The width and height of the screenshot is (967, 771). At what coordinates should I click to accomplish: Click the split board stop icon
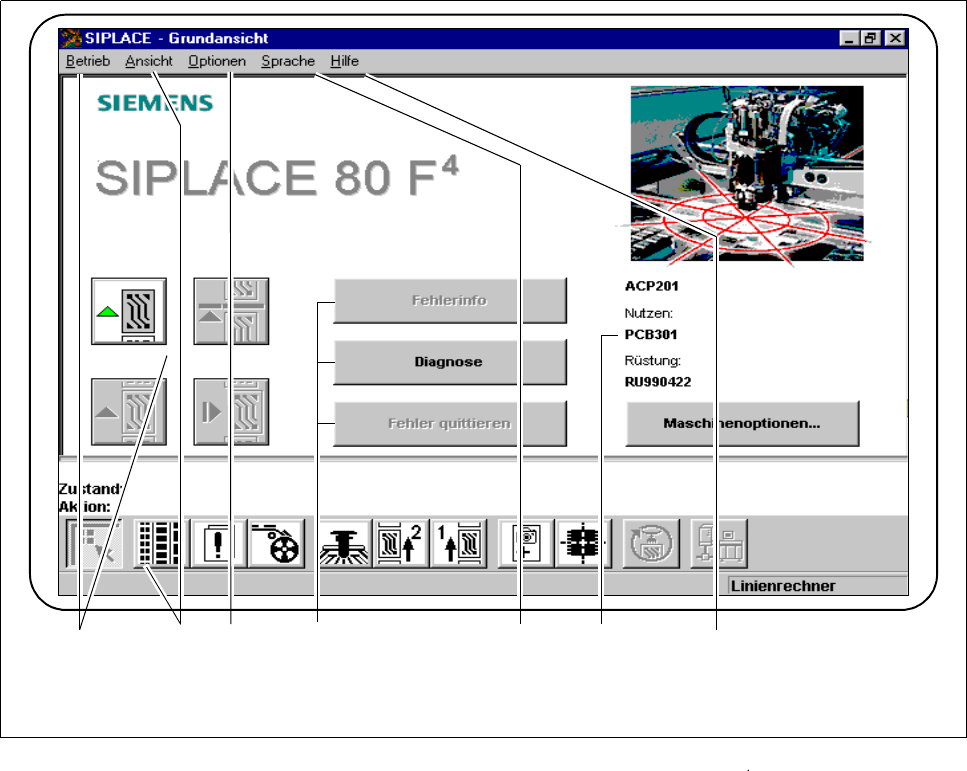(x=231, y=311)
